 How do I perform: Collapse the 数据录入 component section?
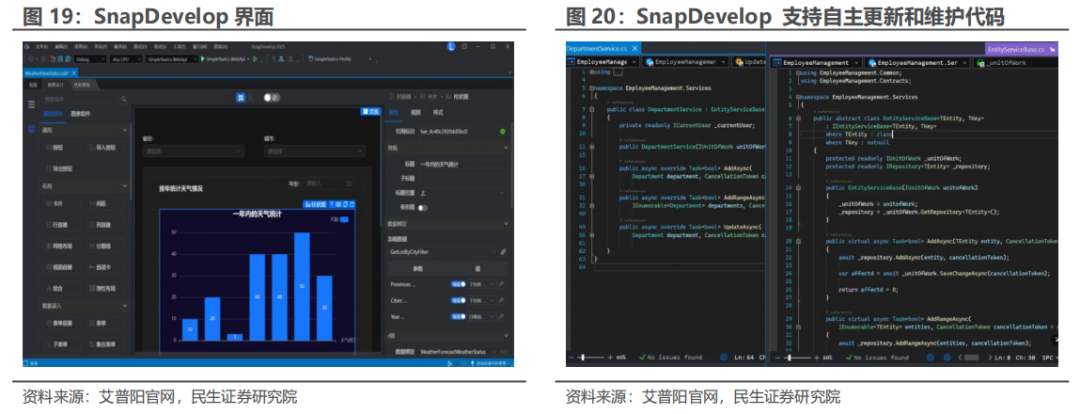point(125,305)
